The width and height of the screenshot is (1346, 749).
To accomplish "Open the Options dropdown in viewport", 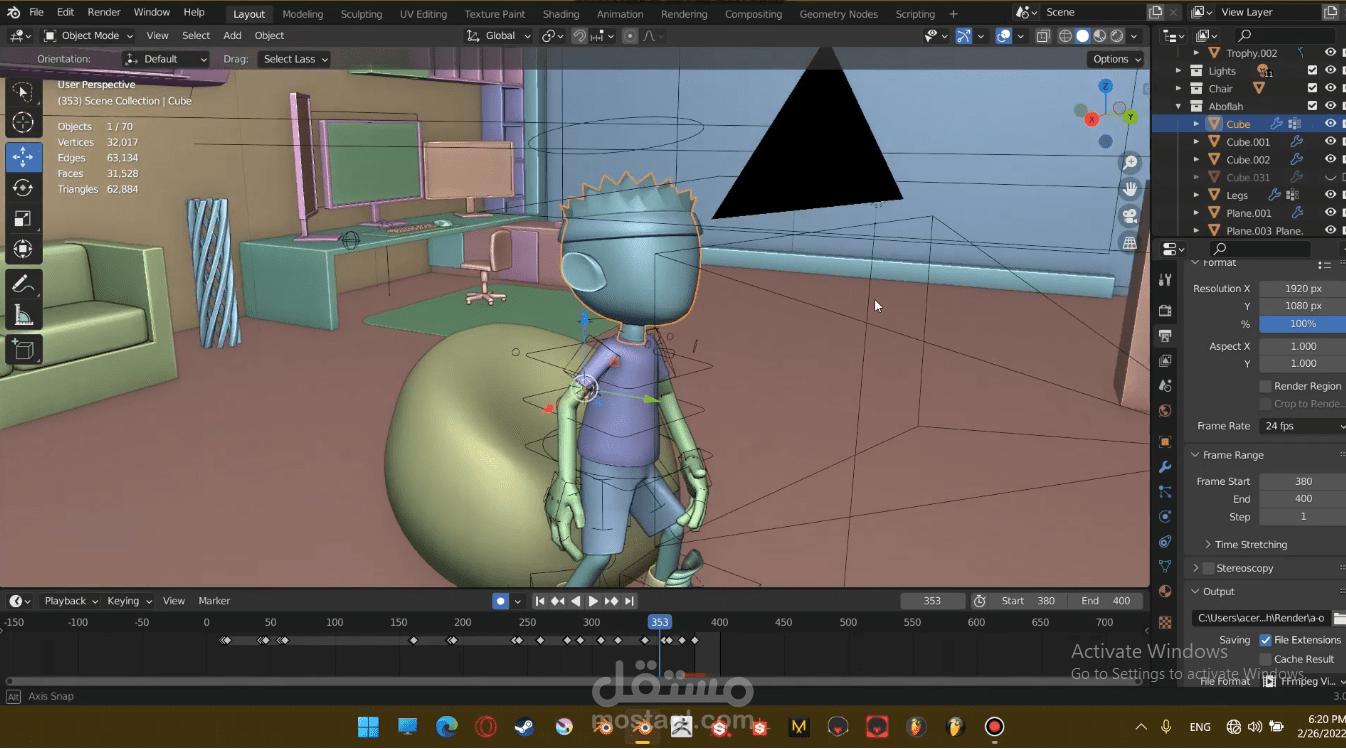I will [1116, 59].
